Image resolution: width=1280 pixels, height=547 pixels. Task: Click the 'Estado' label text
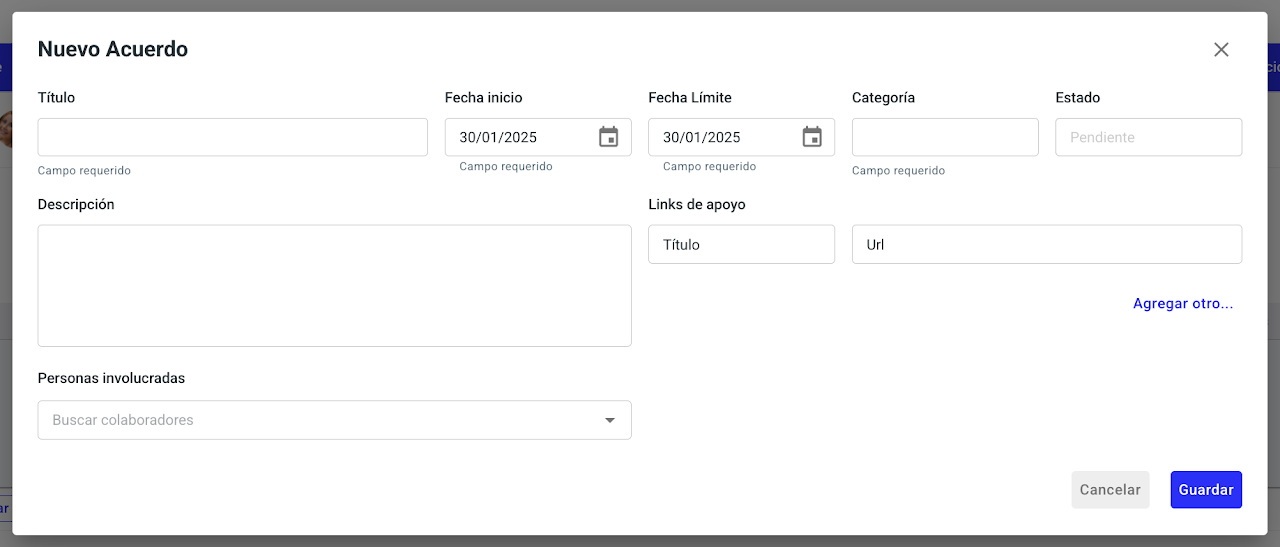[1077, 98]
